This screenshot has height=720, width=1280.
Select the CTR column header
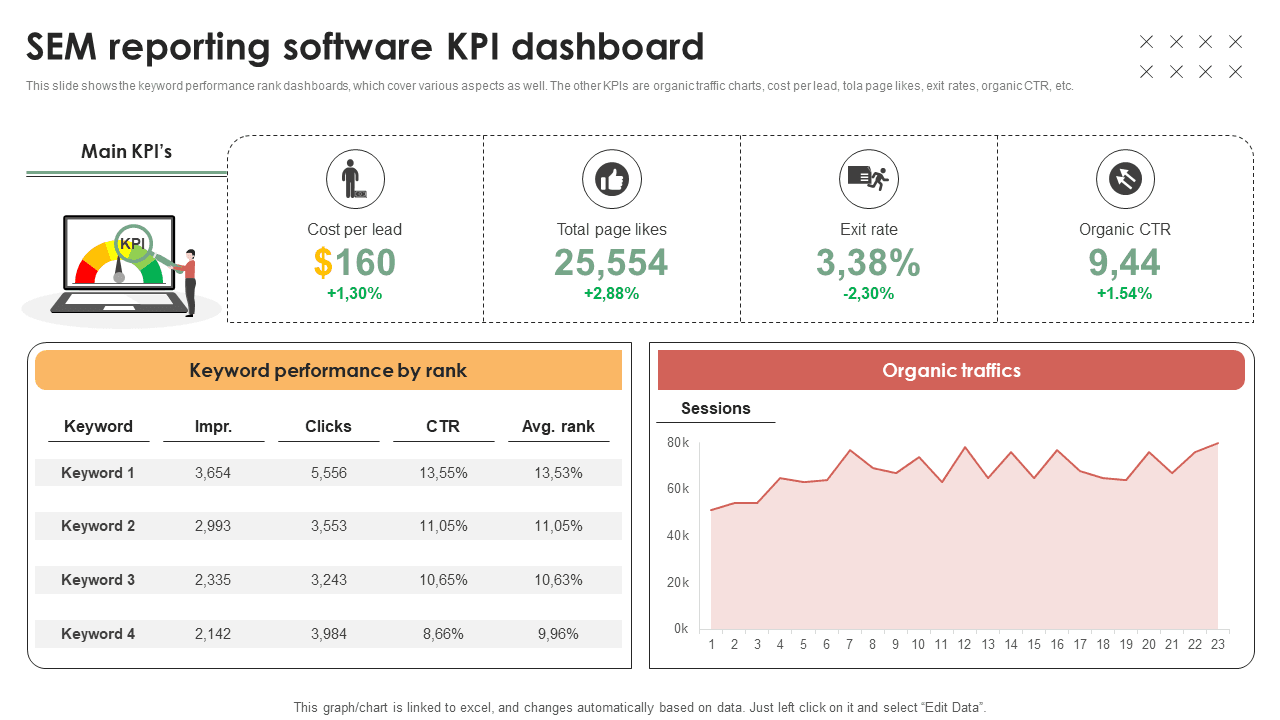443,426
